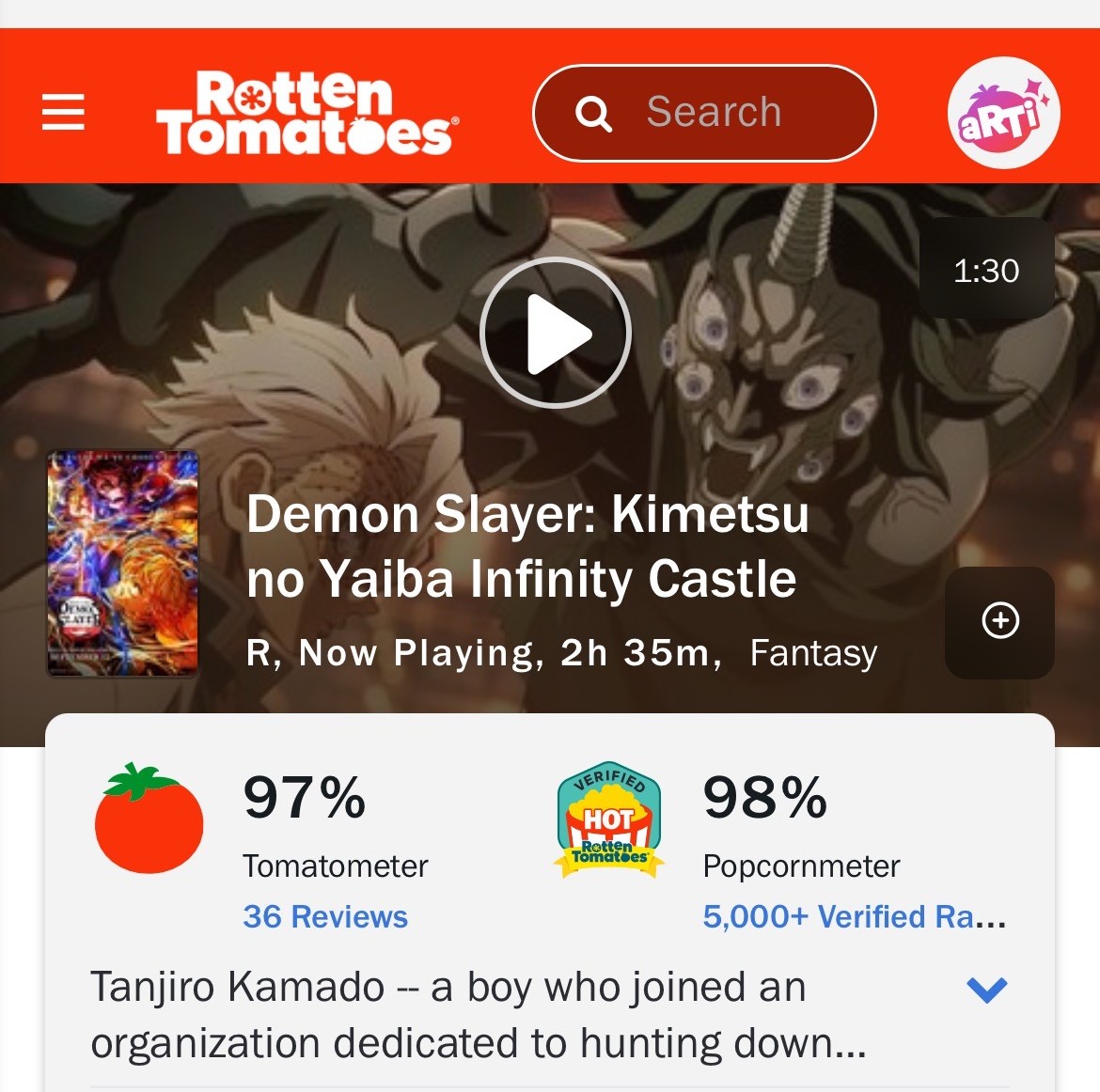The width and height of the screenshot is (1100, 1092).
Task: Click the Tanjiro Kamado synopsis text
Action: (479, 1016)
